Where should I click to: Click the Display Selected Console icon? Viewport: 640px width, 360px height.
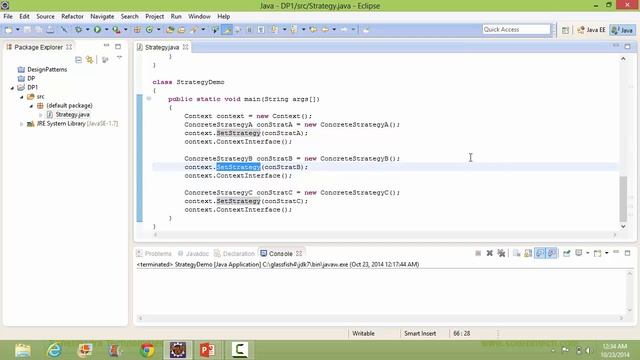tap(579, 253)
